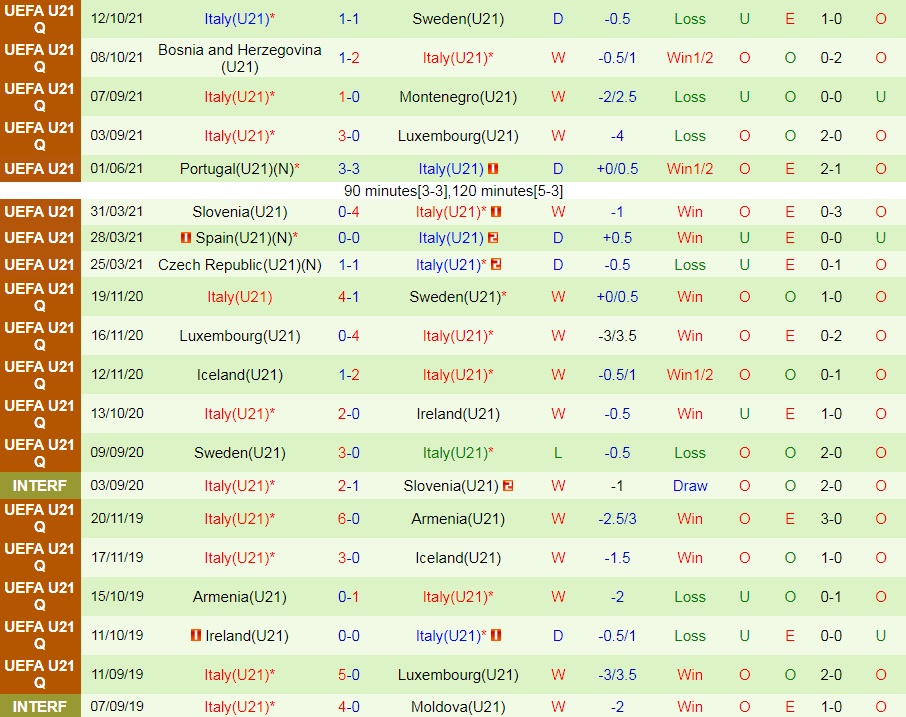This screenshot has height=717, width=906.
Task: Click the 0-4 score in Slovenia(U21) match 31/03/21
Action: pyautogui.click(x=349, y=212)
